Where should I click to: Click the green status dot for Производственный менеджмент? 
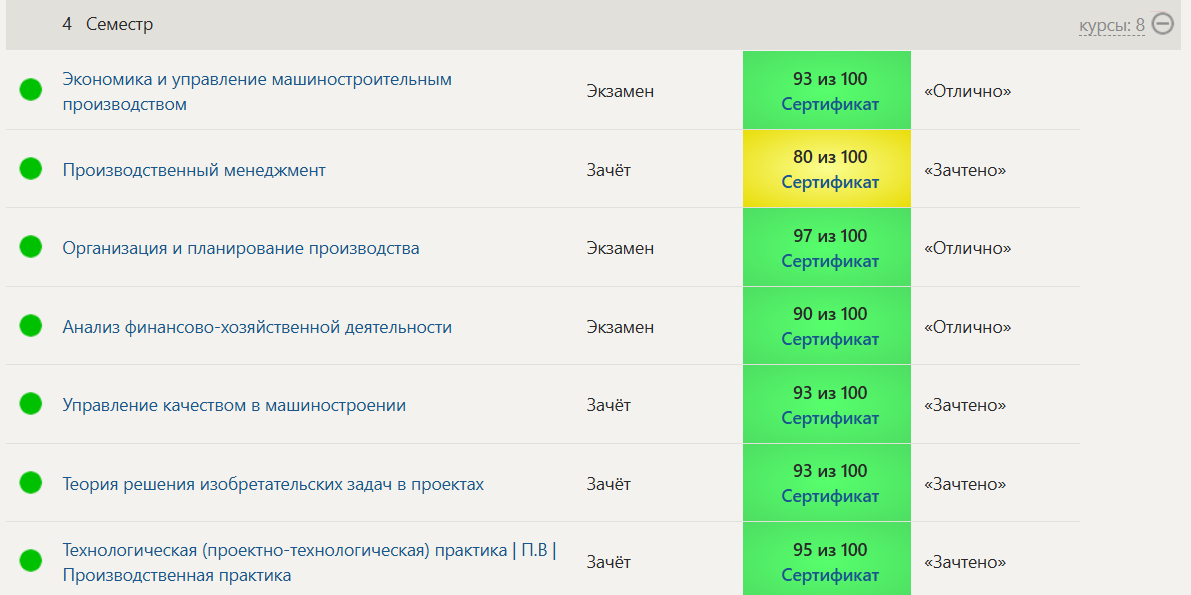tap(31, 169)
